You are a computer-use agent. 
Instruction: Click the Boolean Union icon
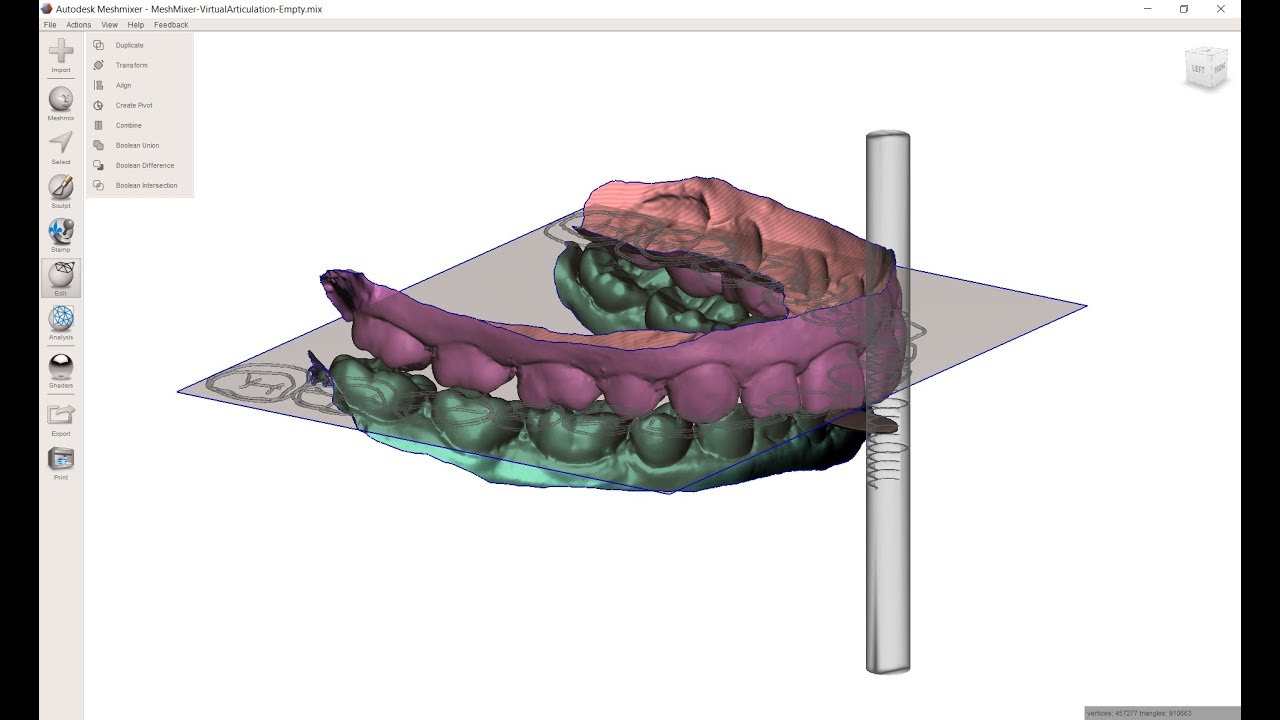(98, 145)
